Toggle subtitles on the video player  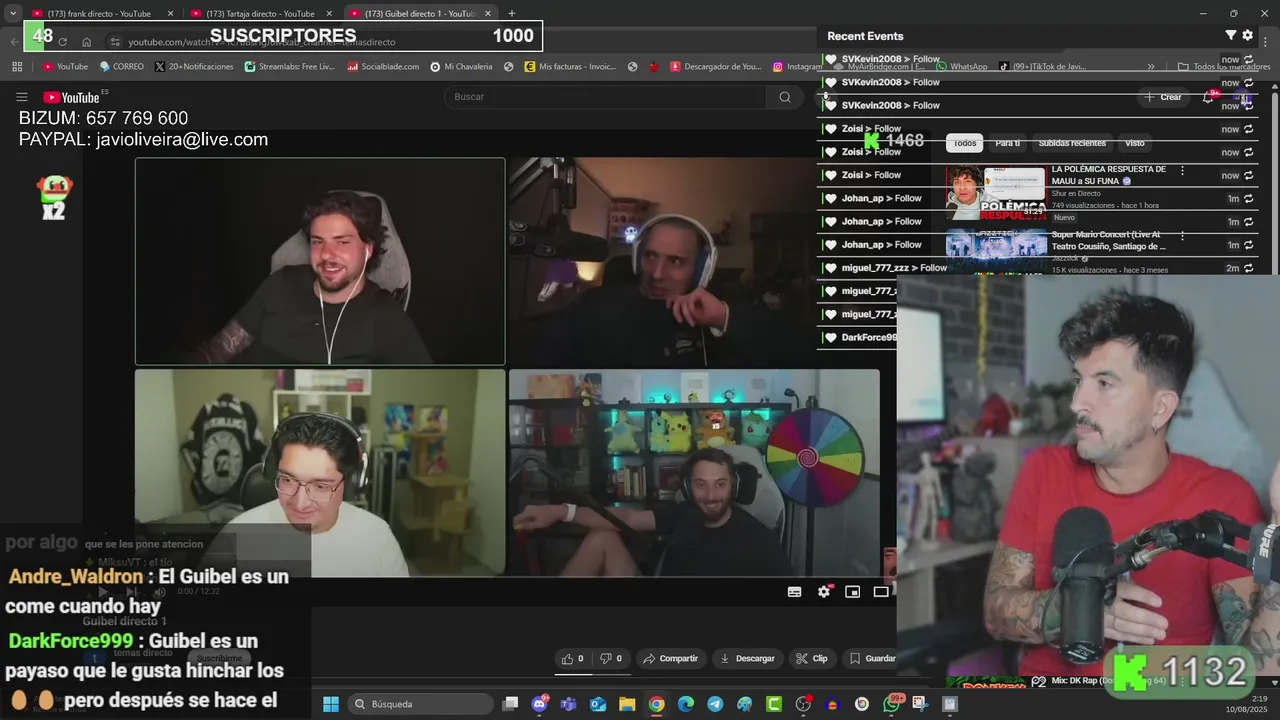point(795,592)
